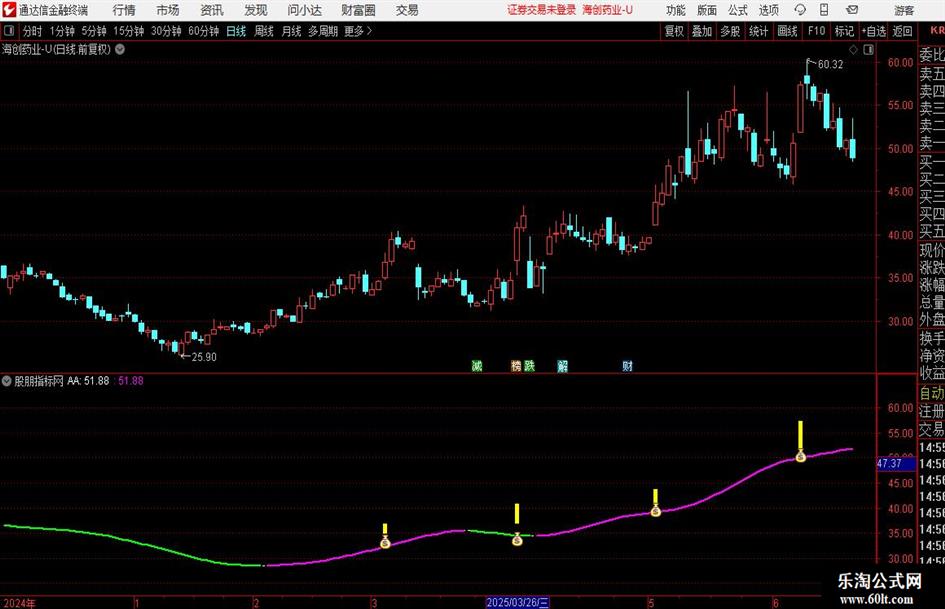This screenshot has width=945, height=609.
Task: Open the mail envelope icon
Action: click(x=852, y=10)
